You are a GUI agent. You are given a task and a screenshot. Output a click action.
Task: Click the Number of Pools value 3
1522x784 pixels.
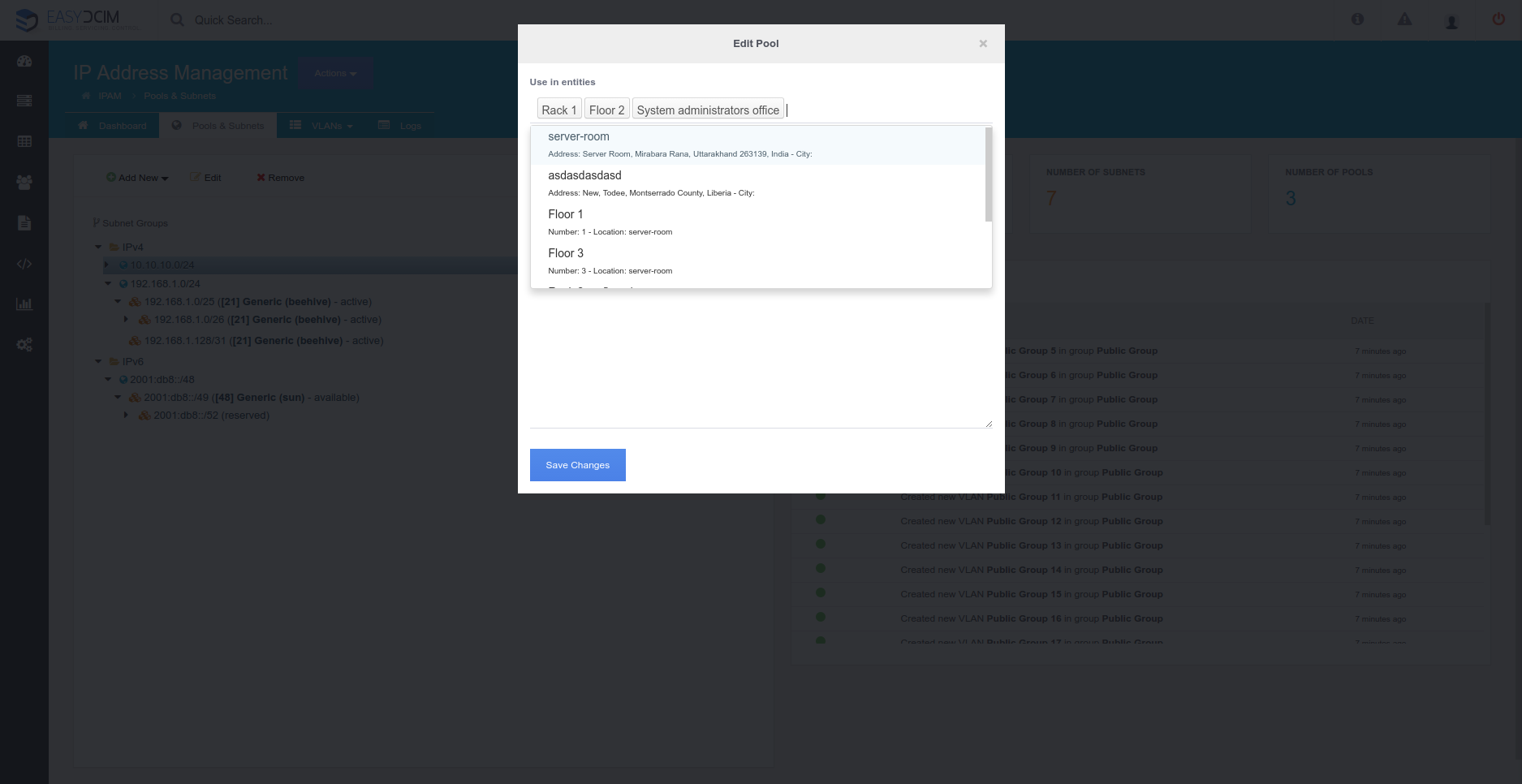click(1291, 199)
